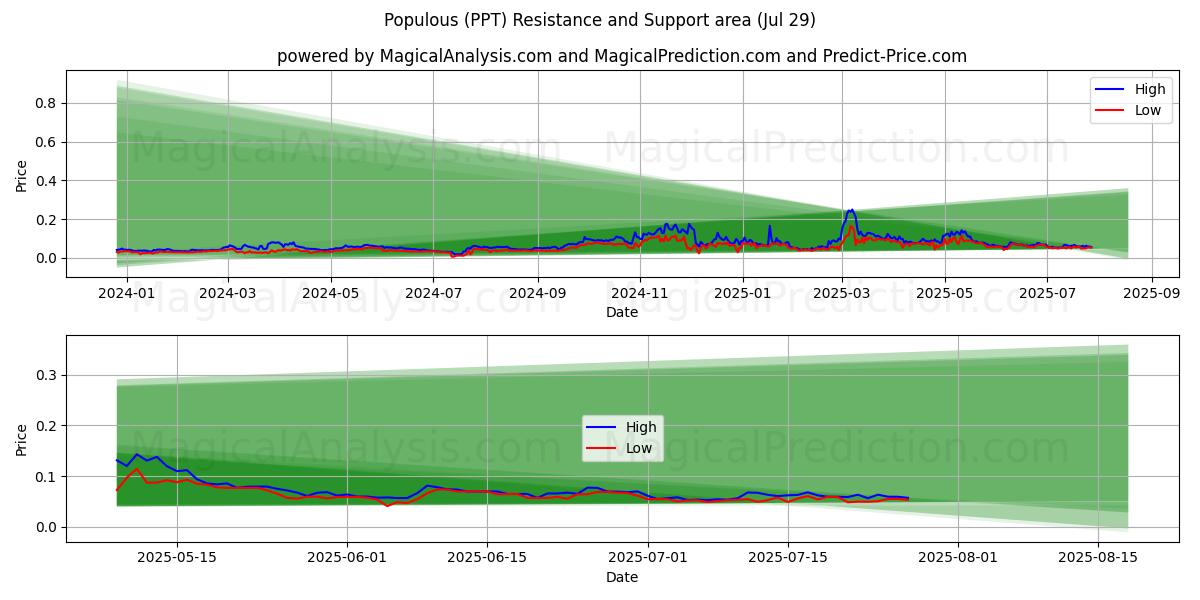
Task: Click the '2025-07-01' x-axis label of the bottom chart
Action: click(647, 558)
